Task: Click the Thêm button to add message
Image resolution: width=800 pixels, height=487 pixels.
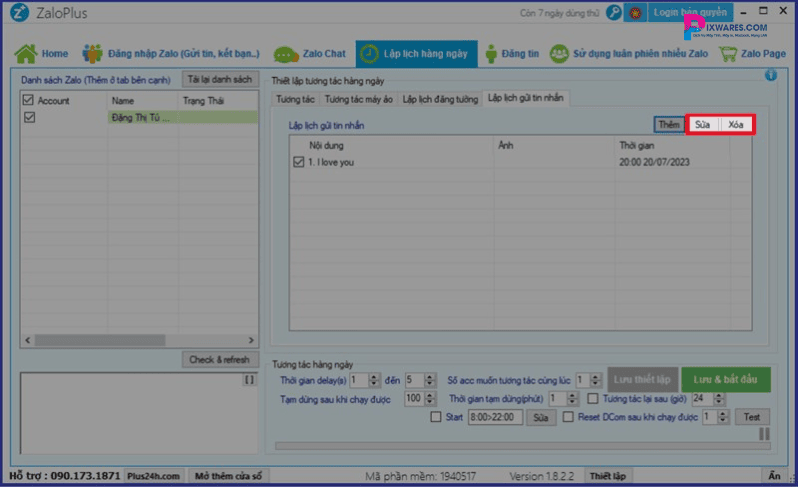Action: click(669, 124)
